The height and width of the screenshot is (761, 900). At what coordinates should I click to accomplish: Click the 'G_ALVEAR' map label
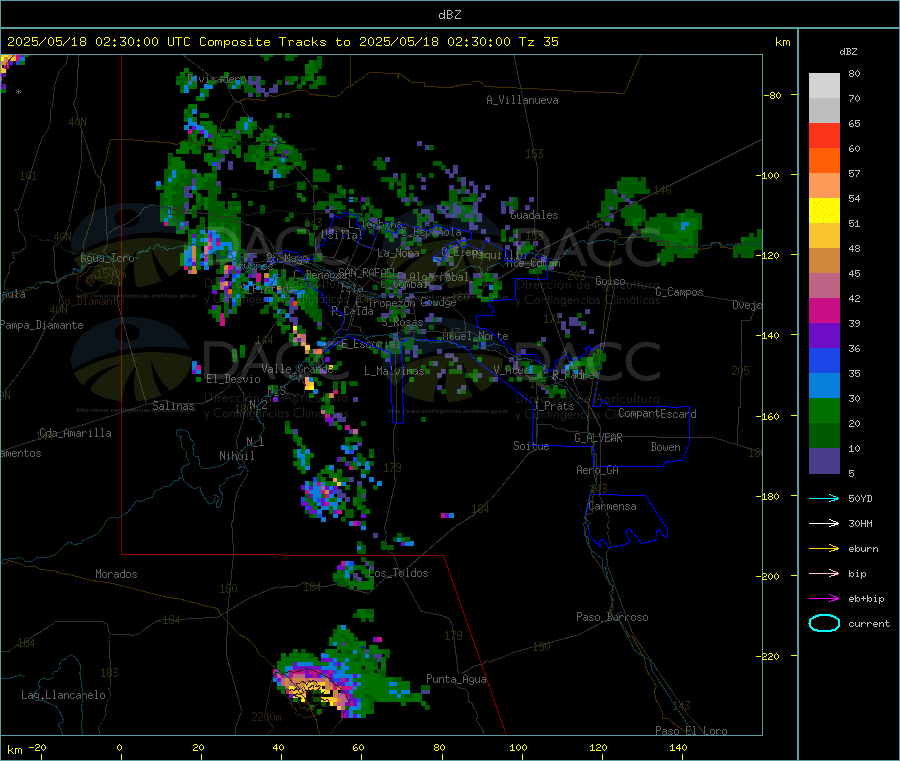[x=598, y=438]
